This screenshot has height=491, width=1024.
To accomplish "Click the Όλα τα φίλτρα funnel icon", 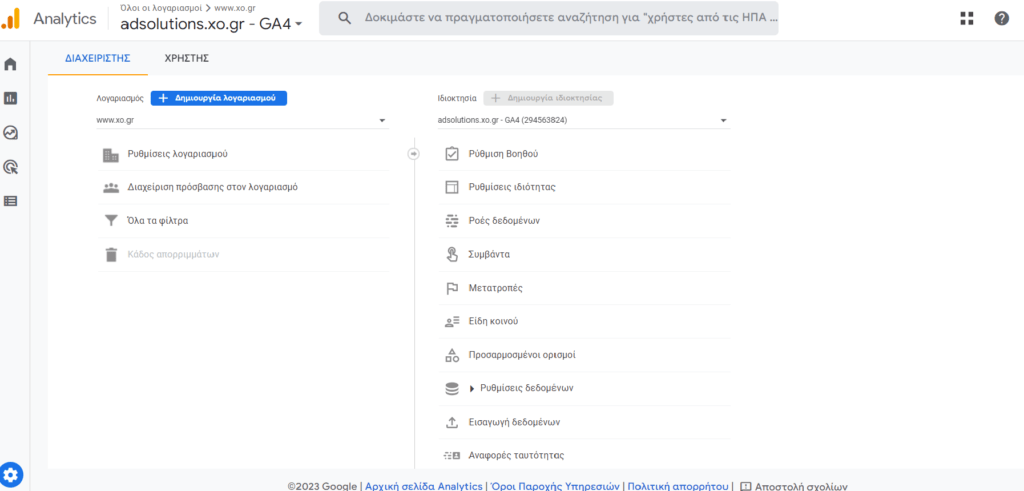I will (x=111, y=221).
